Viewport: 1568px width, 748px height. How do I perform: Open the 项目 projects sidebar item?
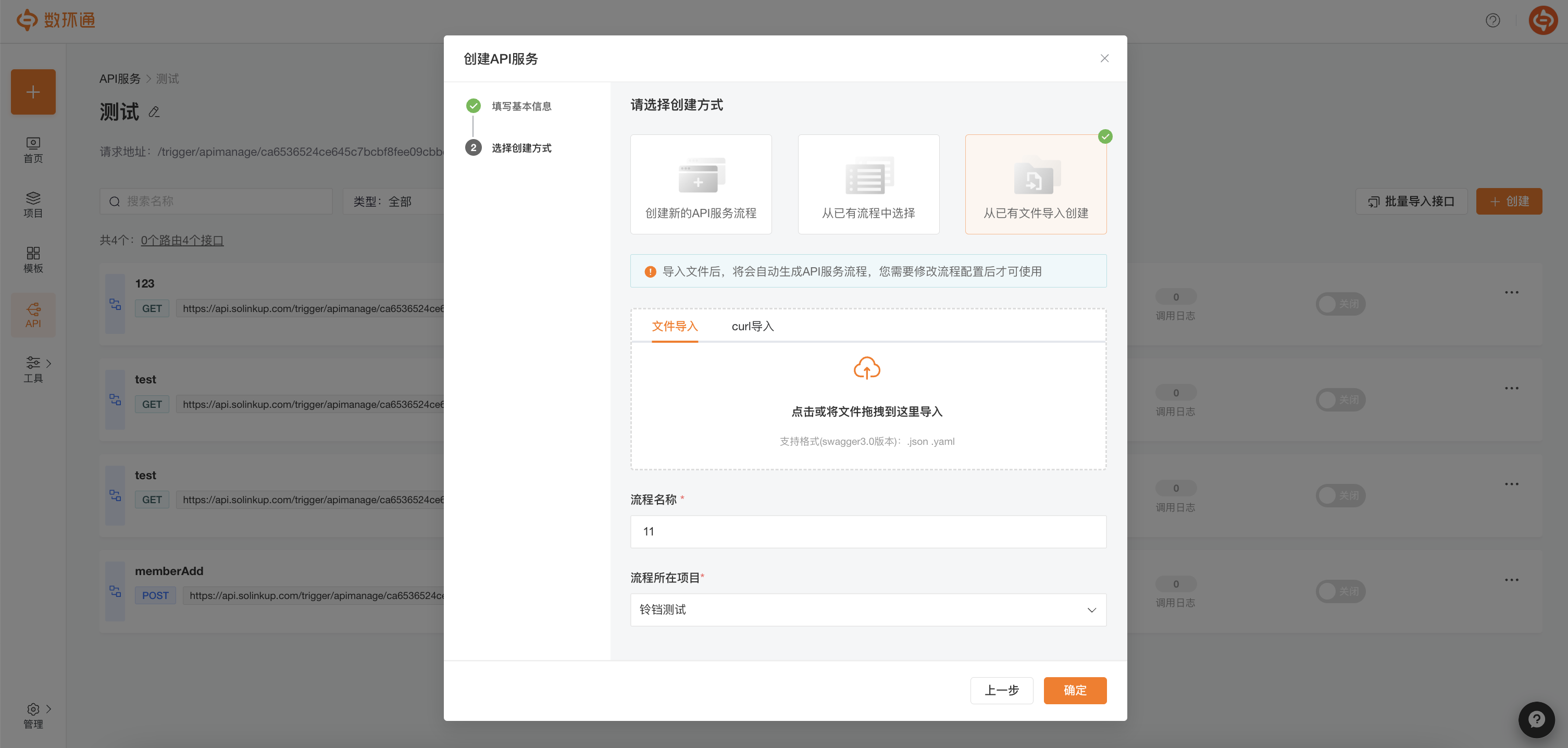[33, 205]
